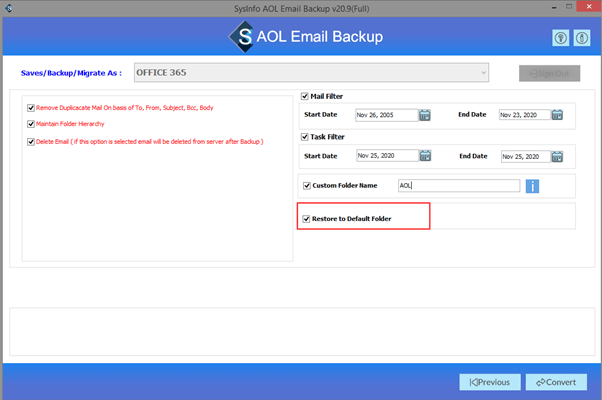Viewport: 602px width, 400px height.
Task: Open the Saves/Backup/Migrate As dropdown
Action: point(311,73)
